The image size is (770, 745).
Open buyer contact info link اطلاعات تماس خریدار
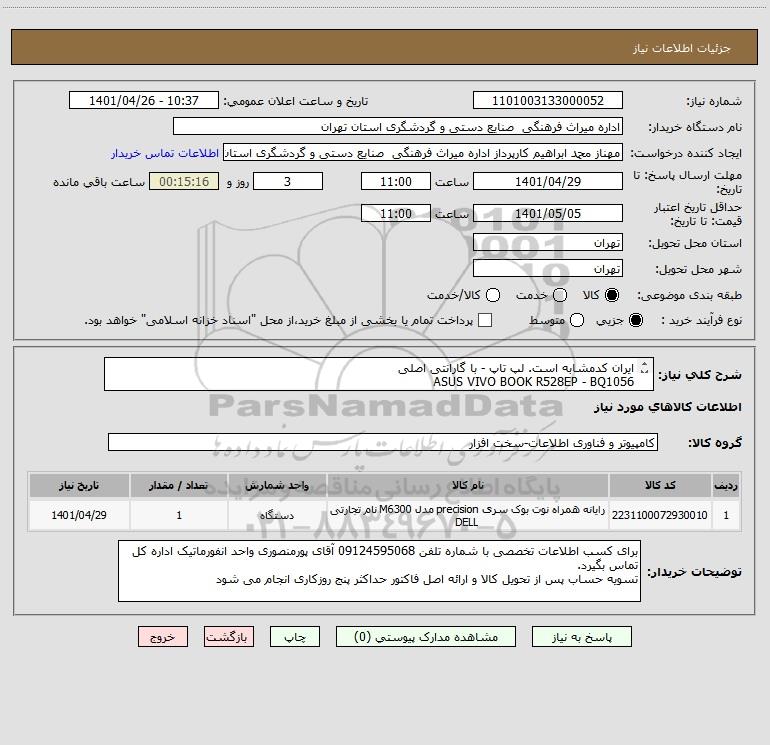(165, 153)
